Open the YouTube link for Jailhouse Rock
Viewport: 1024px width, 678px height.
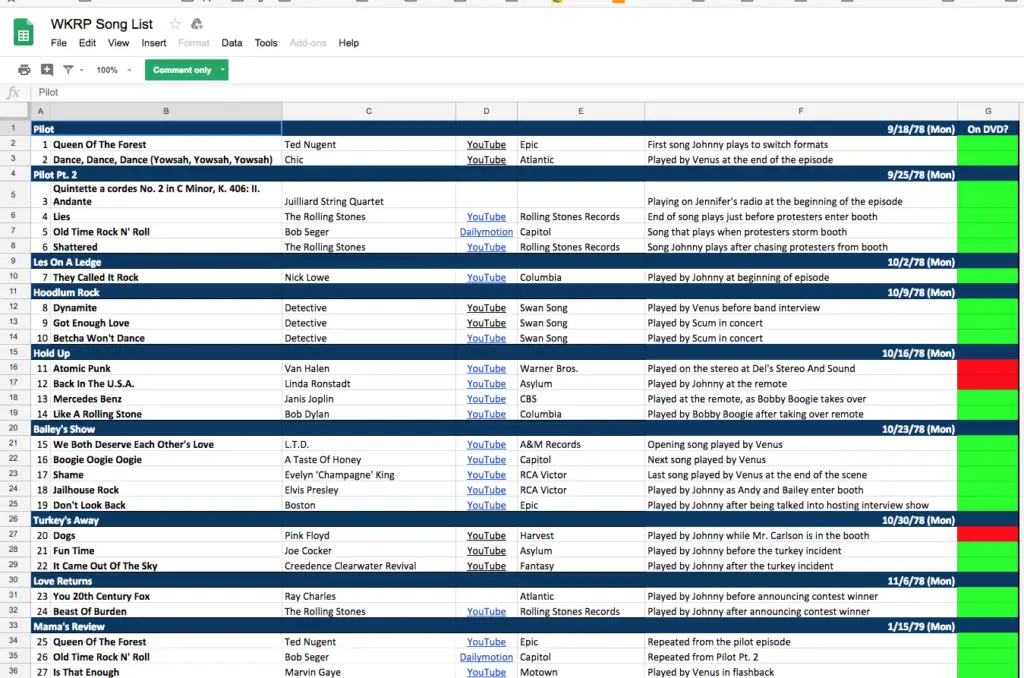tap(486, 491)
